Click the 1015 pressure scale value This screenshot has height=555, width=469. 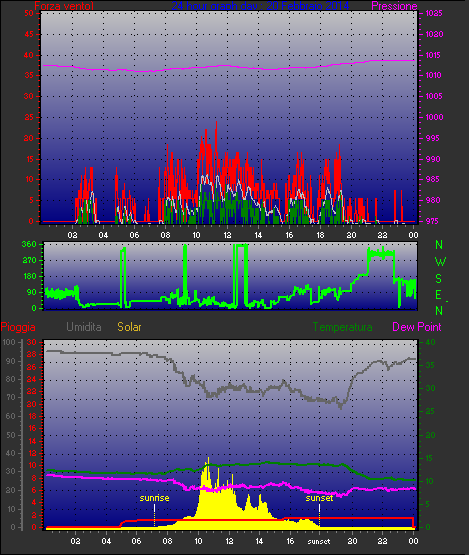434,55
